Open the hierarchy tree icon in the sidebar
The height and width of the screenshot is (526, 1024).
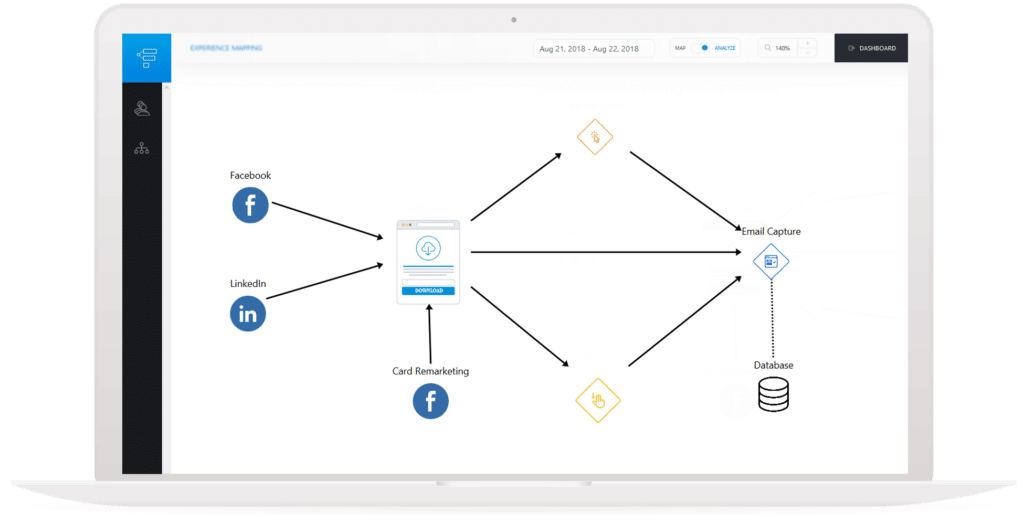pos(142,148)
